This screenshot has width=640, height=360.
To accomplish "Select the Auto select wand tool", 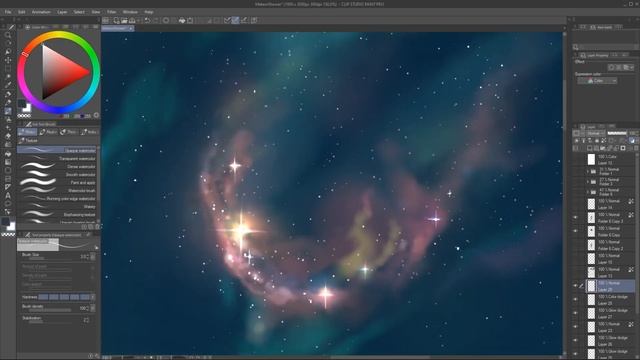I will pyautogui.click(x=8, y=77).
